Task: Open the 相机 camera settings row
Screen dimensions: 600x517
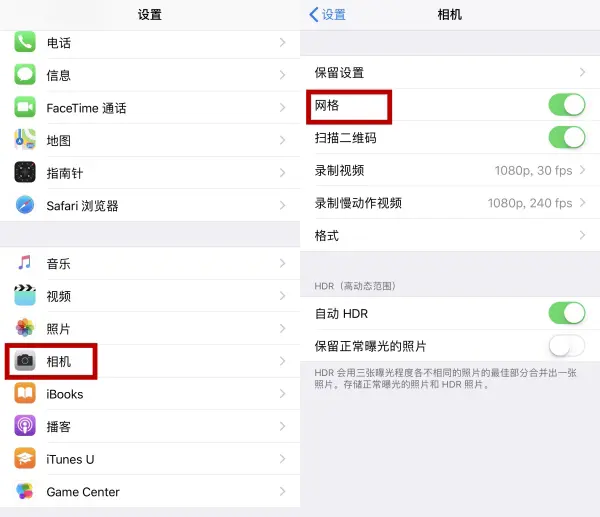Action: (150, 361)
